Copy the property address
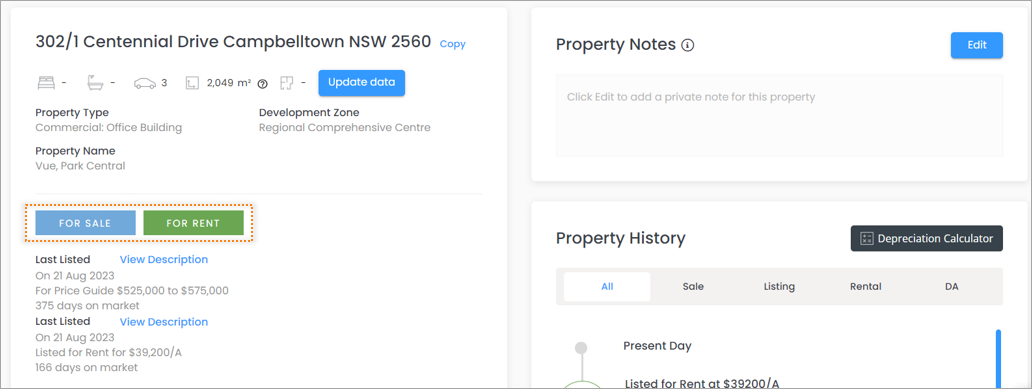 click(452, 44)
